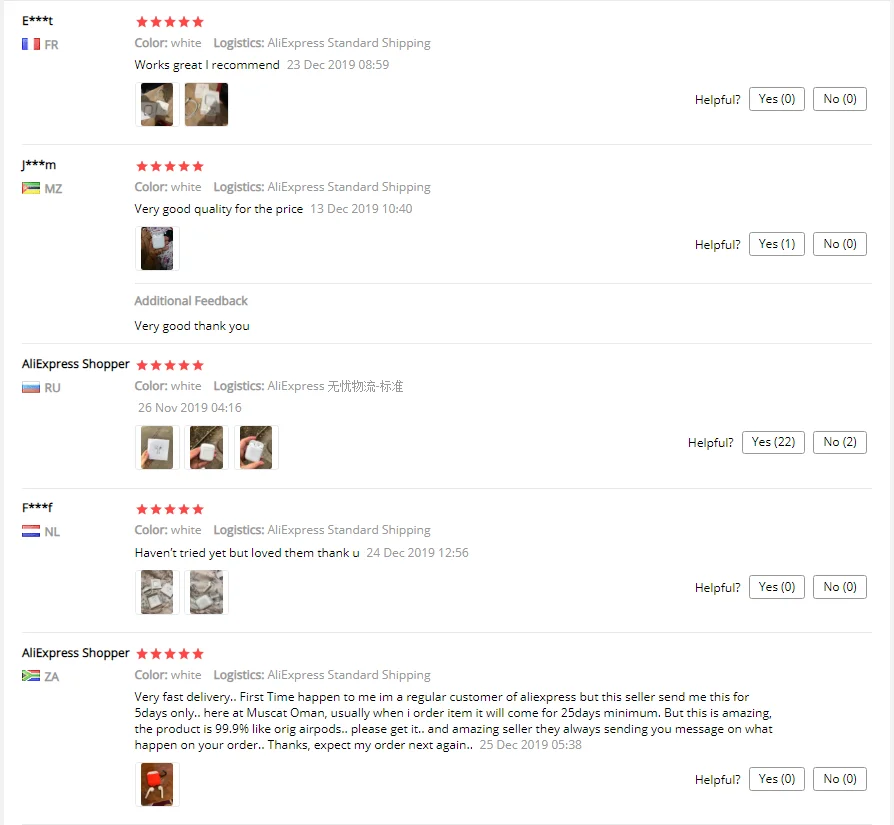Click the Mozambique flag icon beside MZ
Screen dimensions: 894x825
(31, 188)
